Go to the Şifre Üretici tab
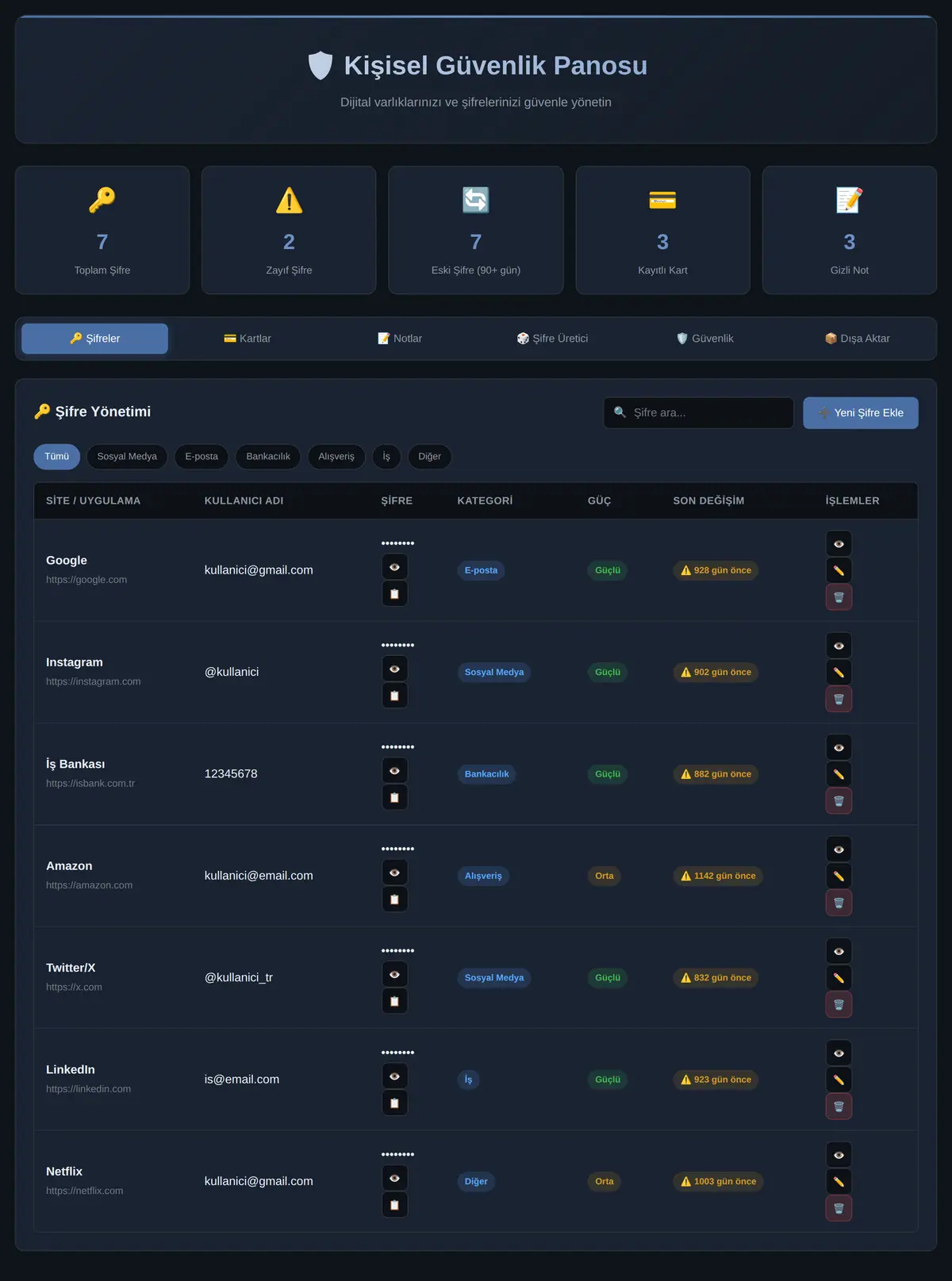The image size is (952, 1281). coord(552,339)
